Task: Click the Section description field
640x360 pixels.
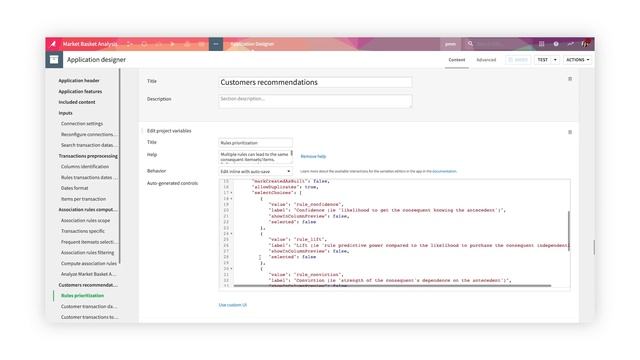Action: [315, 101]
